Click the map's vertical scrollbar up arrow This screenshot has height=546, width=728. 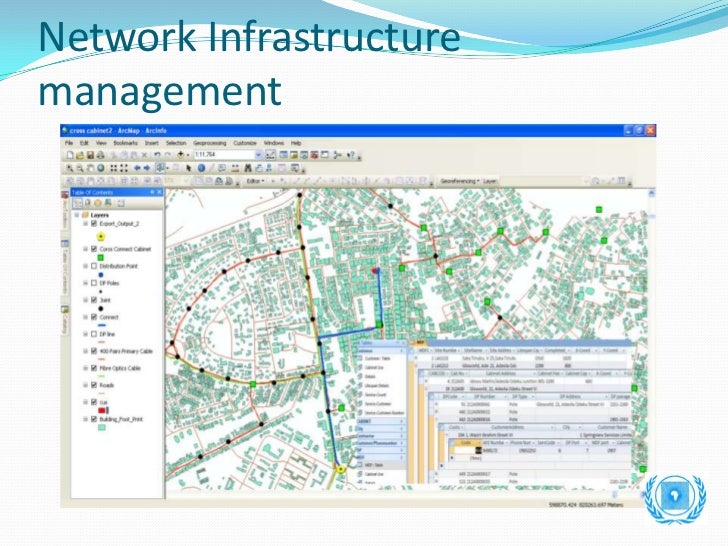pyautogui.click(x=651, y=193)
